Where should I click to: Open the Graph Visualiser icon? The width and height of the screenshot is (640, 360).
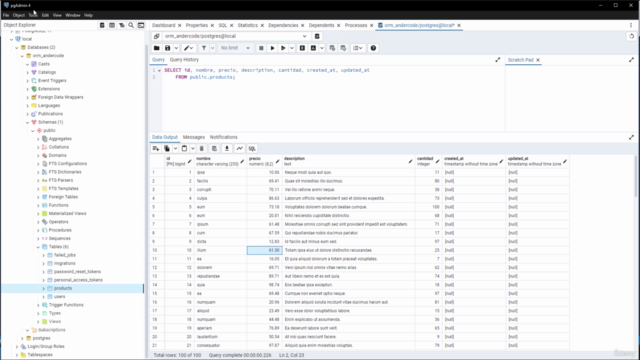240,149
